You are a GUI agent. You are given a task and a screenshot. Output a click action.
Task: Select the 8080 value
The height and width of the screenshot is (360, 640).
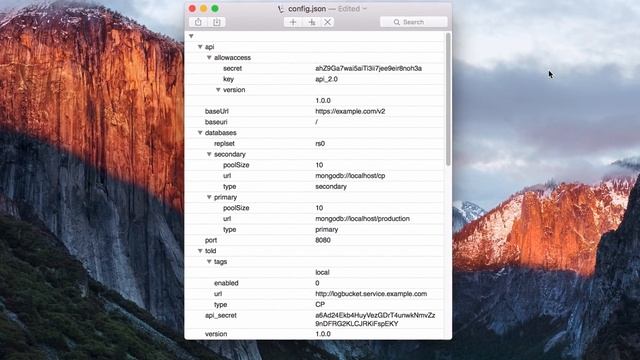pyautogui.click(x=322, y=240)
